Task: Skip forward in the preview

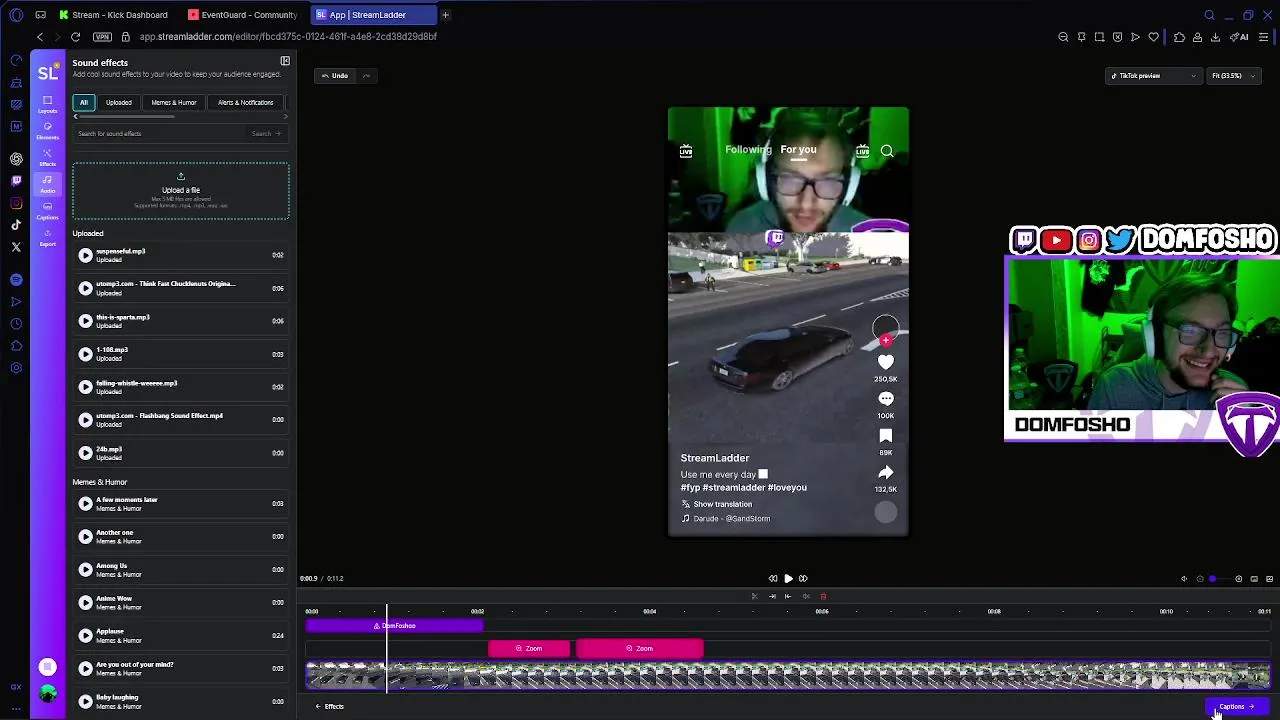Action: coord(803,578)
